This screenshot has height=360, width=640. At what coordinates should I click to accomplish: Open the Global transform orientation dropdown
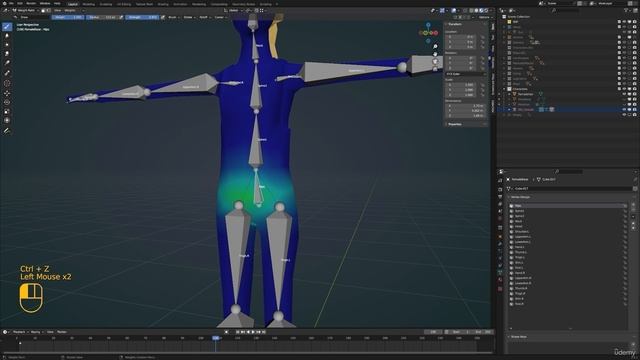pos(233,10)
